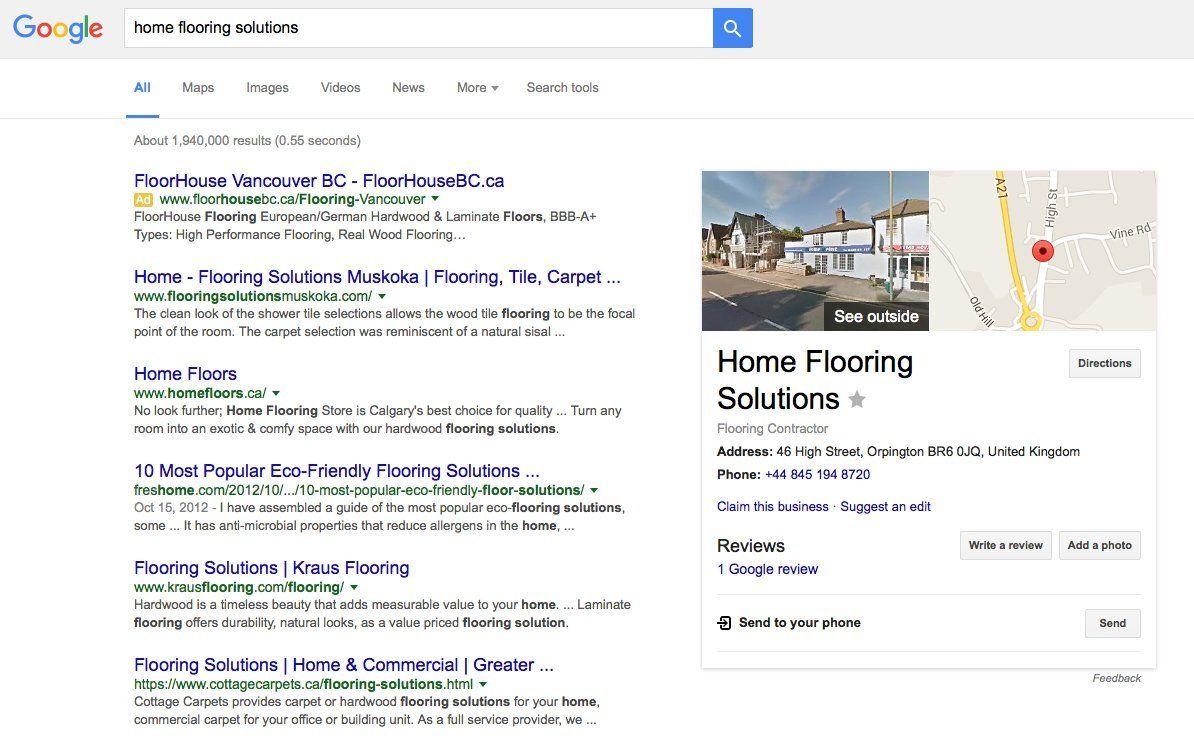Click the blue search magnifier button
This screenshot has height=753, width=1194.
coord(732,28)
